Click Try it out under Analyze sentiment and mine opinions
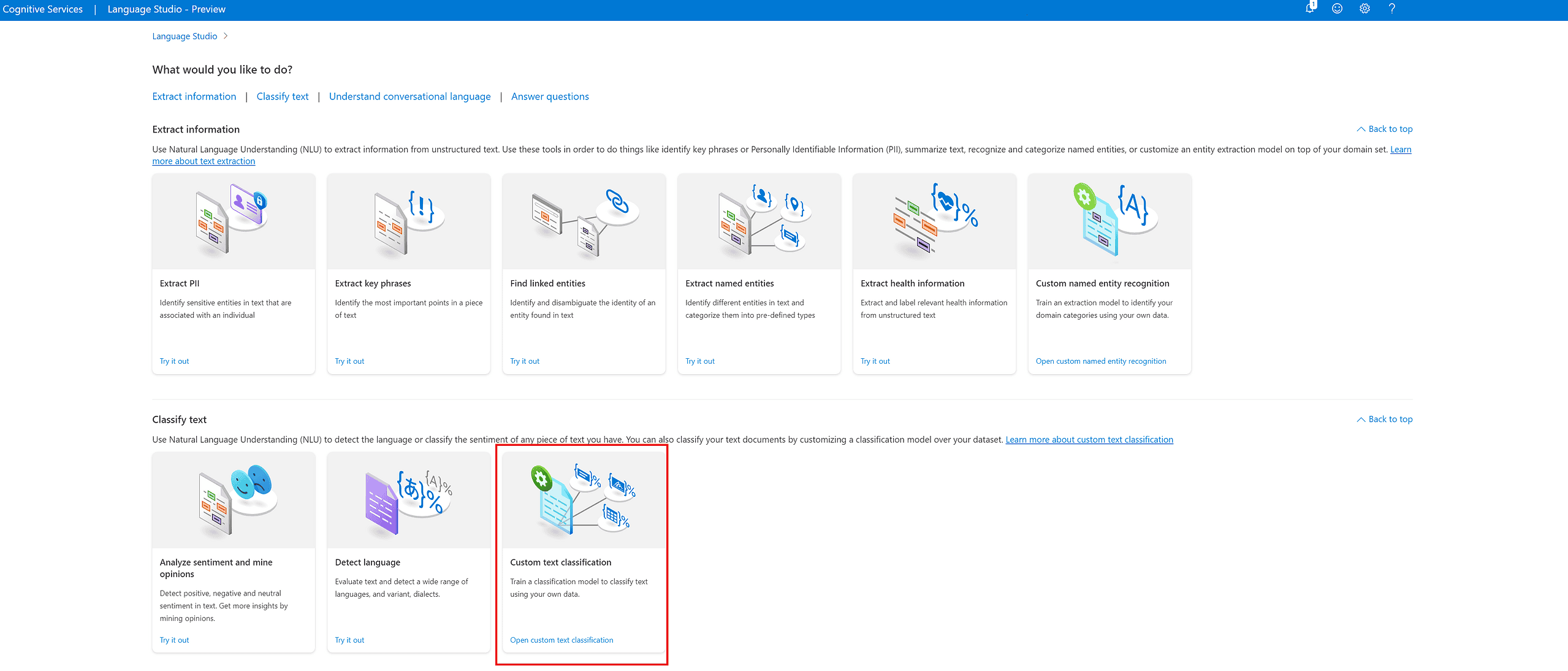Screen dimensions: 1568x671 (174, 640)
